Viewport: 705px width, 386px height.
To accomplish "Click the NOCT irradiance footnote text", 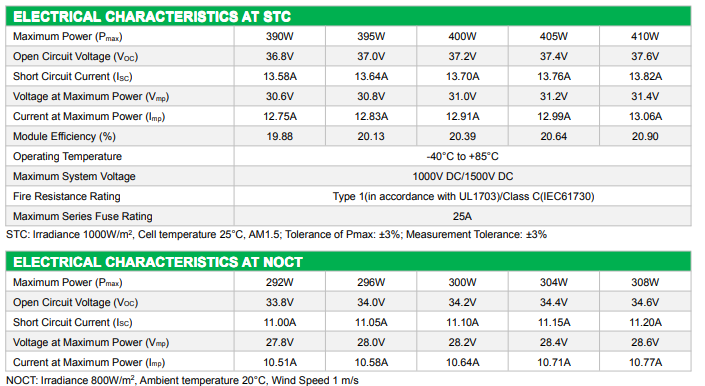I will (182, 380).
